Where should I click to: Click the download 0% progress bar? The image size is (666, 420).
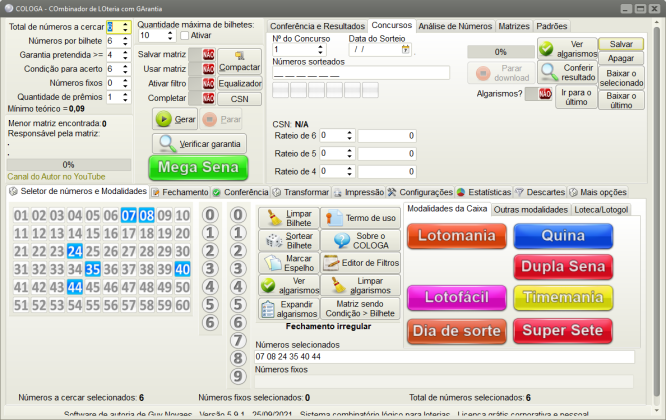click(x=501, y=52)
